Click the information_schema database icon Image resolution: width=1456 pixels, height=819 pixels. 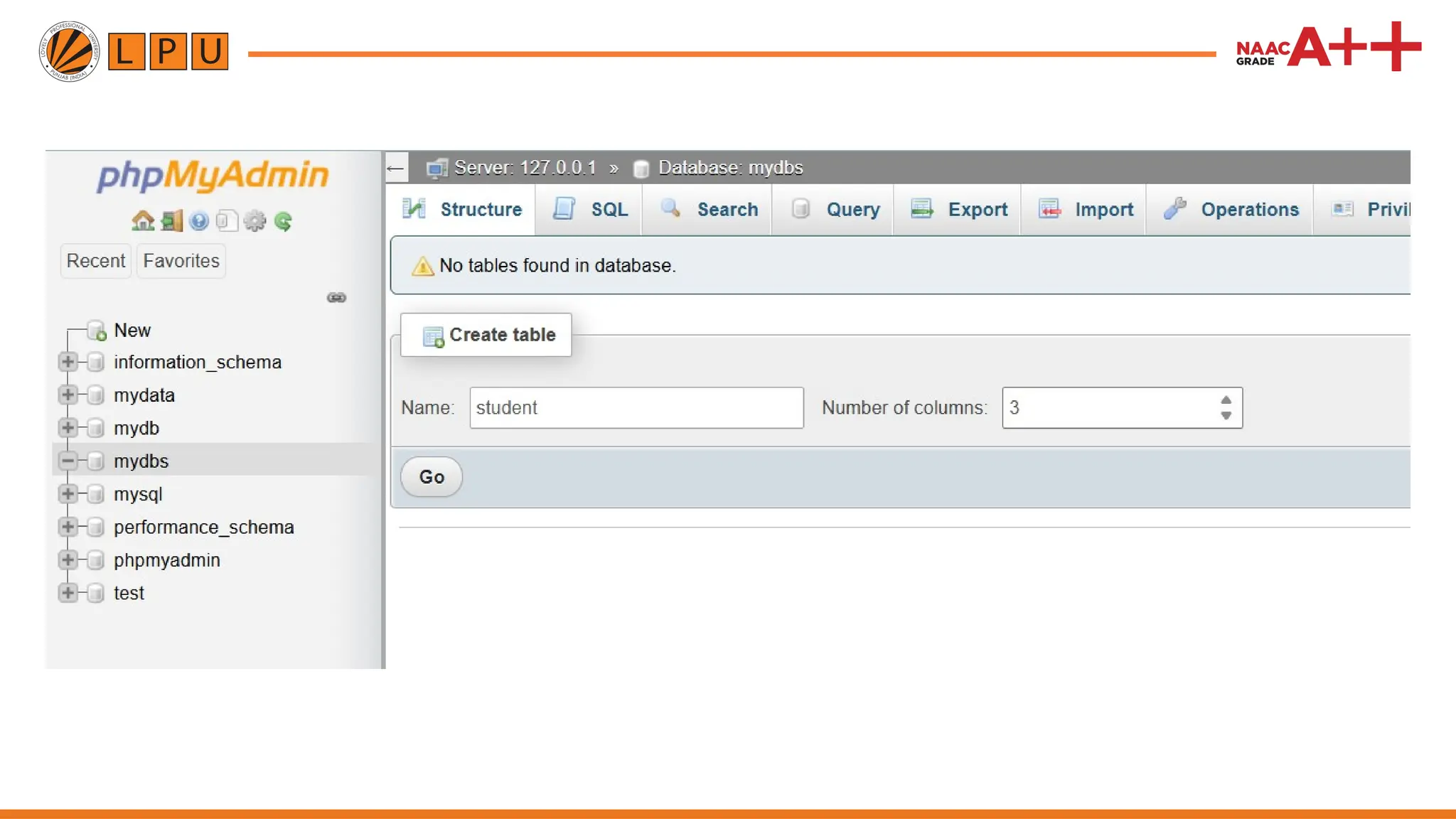pos(95,362)
